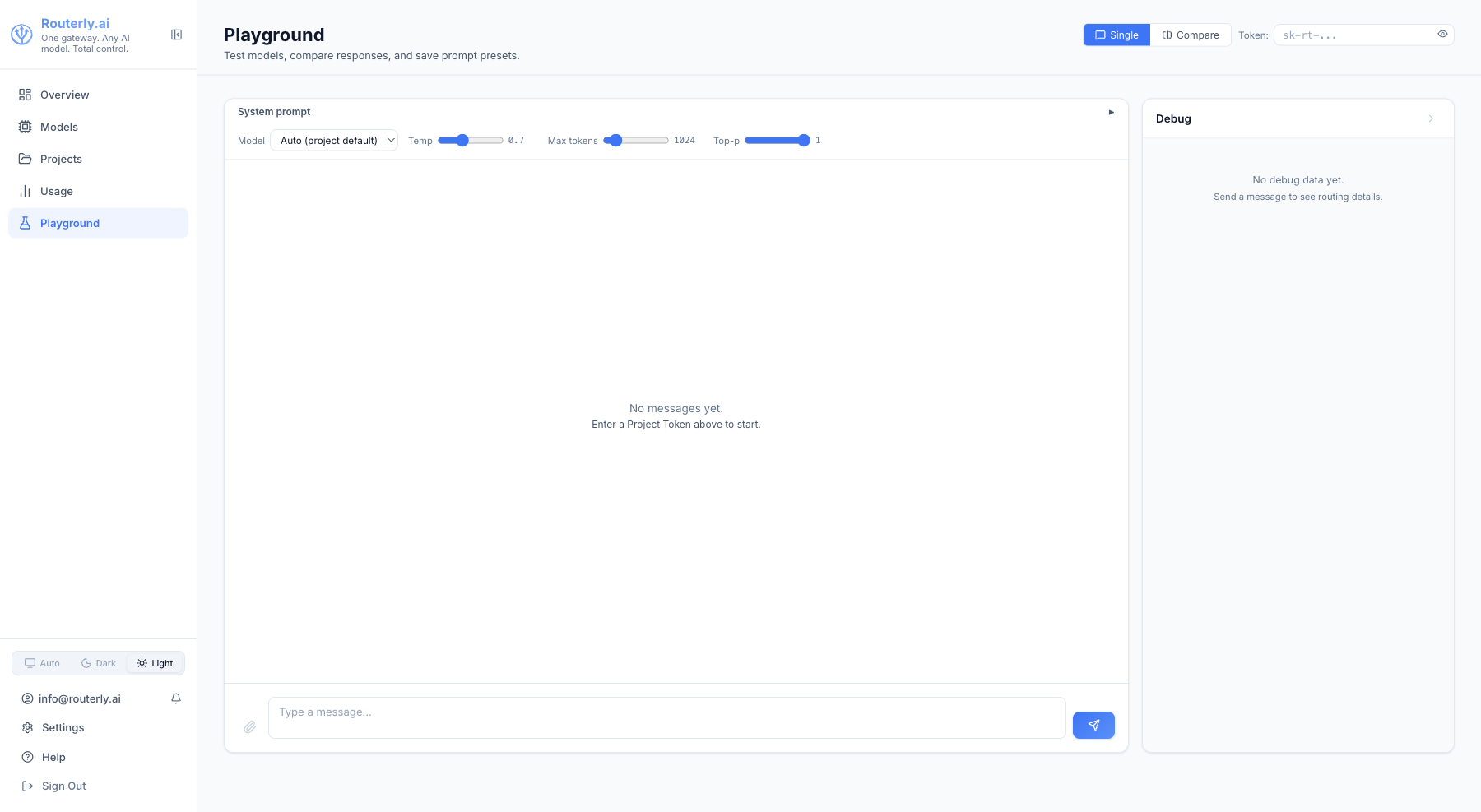Focus the Type a message box

click(x=667, y=717)
